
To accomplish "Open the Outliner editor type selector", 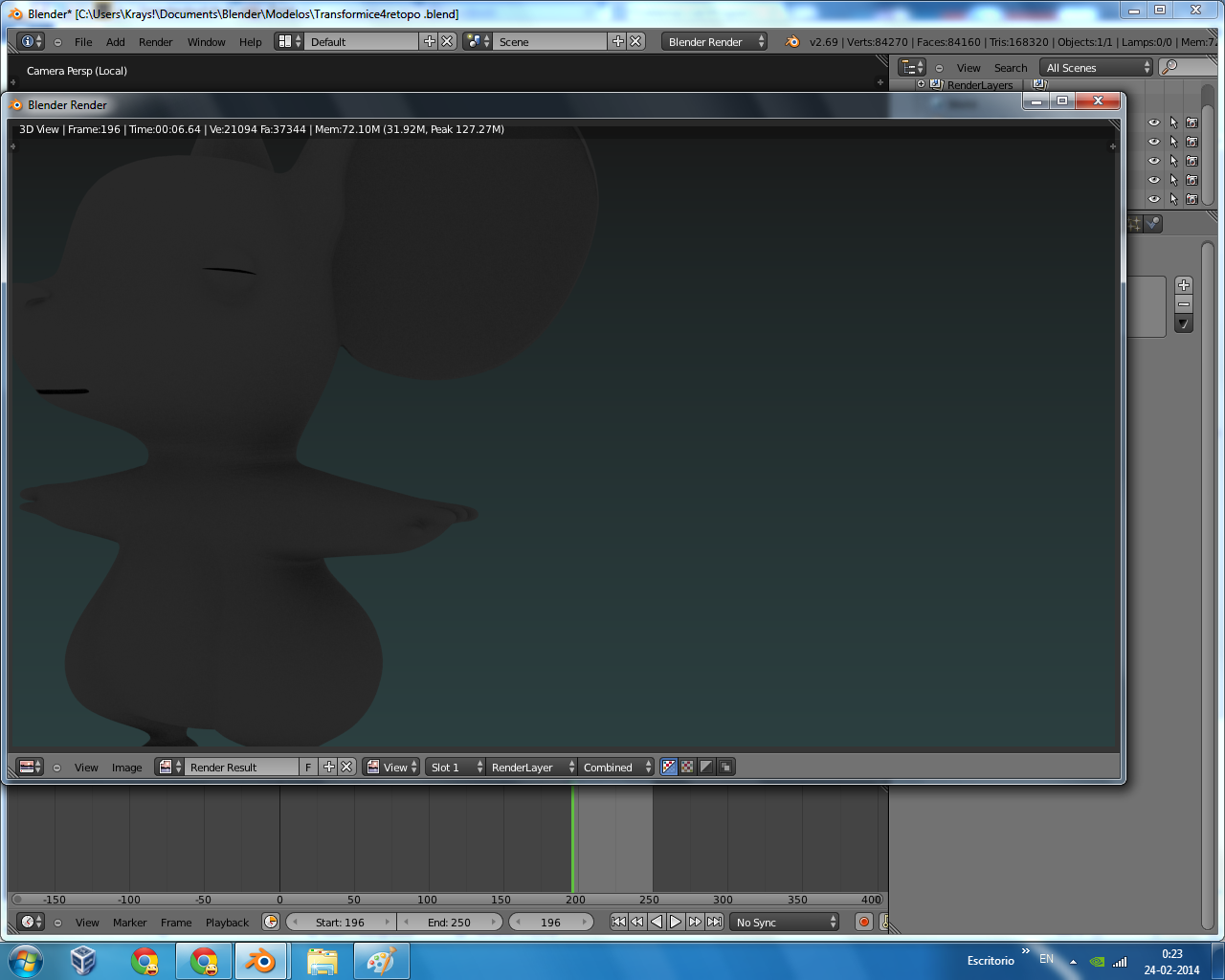I will click(x=912, y=67).
